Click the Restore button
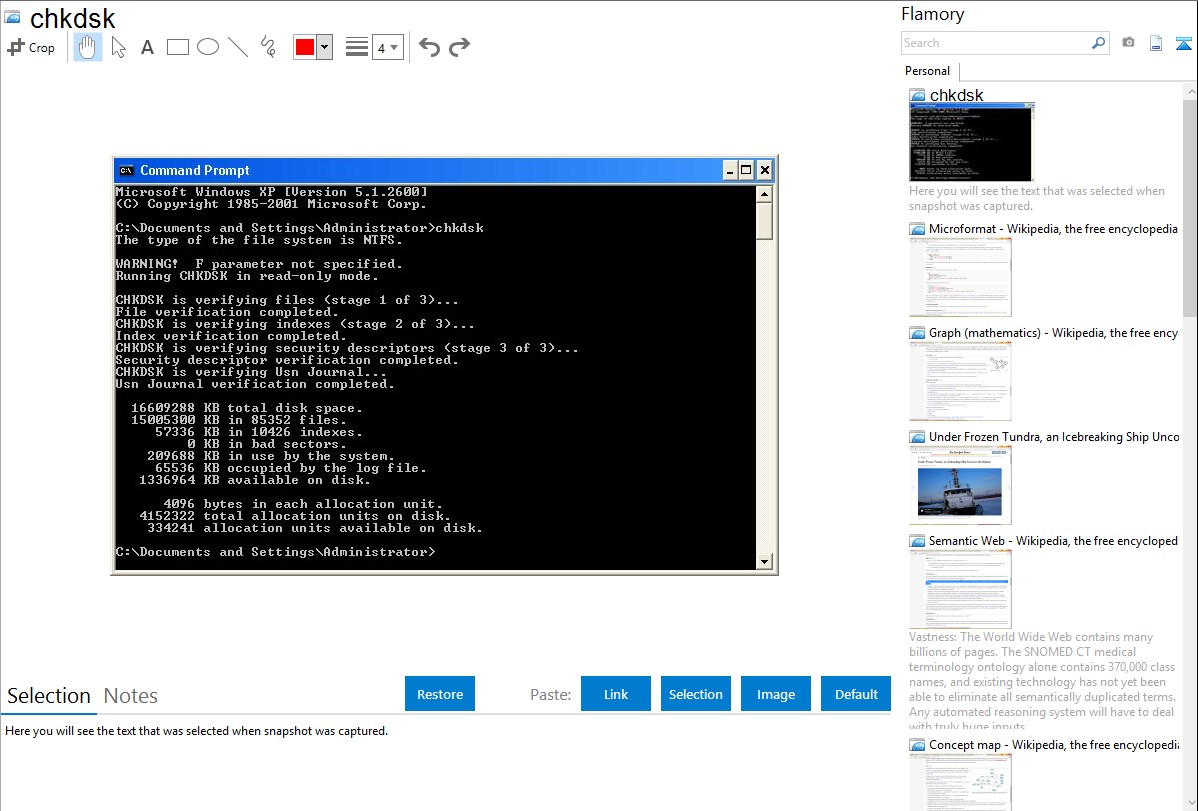The image size is (1198, 811). tap(440, 694)
